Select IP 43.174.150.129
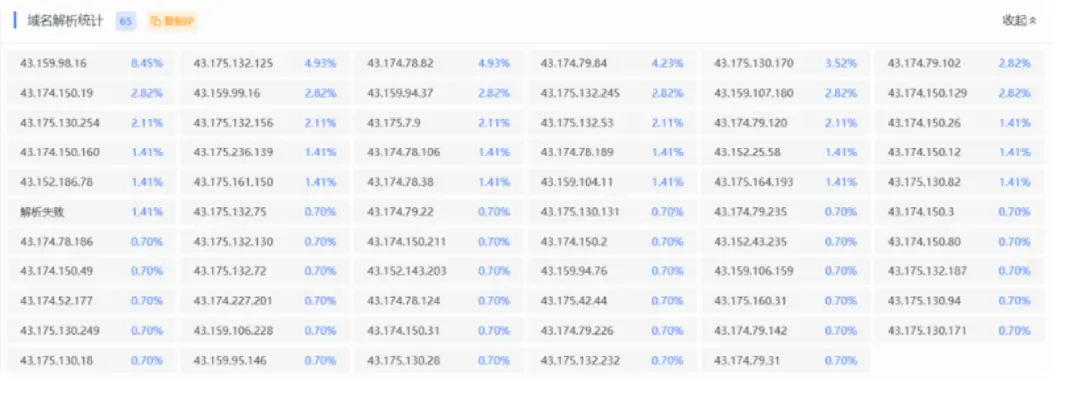This screenshot has width=1069, height=394. (927, 93)
